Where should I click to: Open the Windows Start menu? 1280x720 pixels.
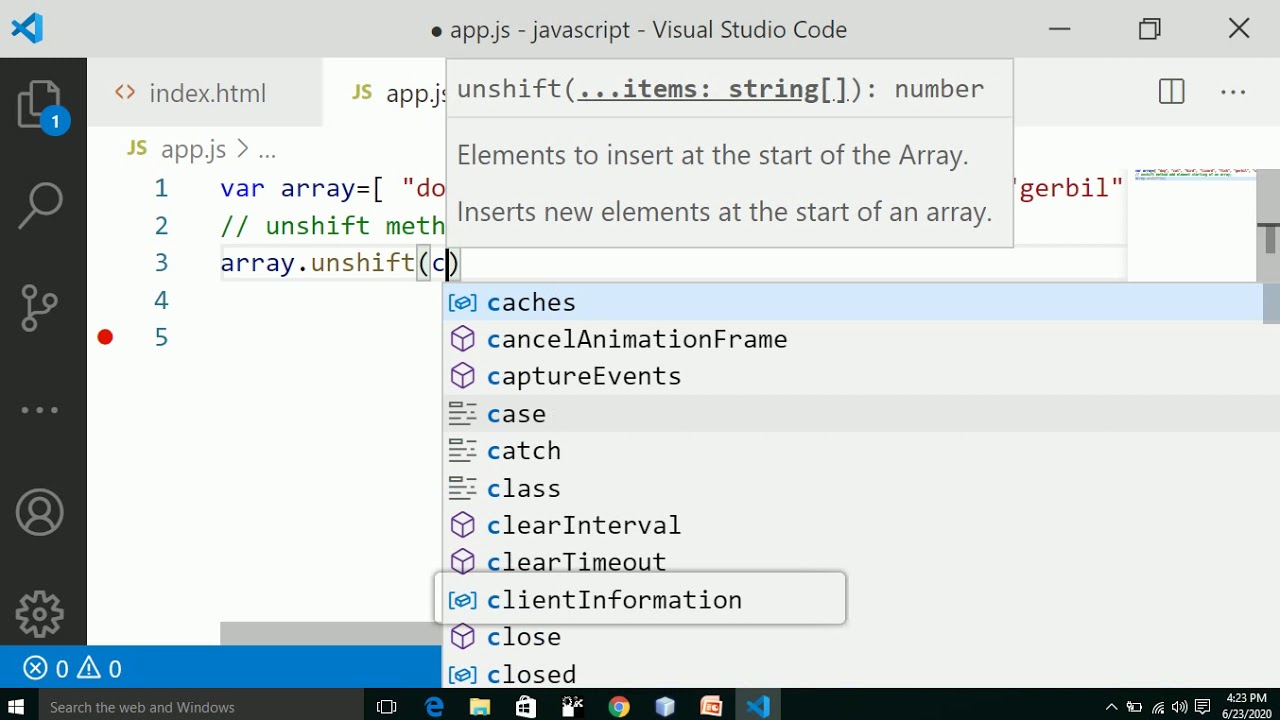(x=16, y=707)
